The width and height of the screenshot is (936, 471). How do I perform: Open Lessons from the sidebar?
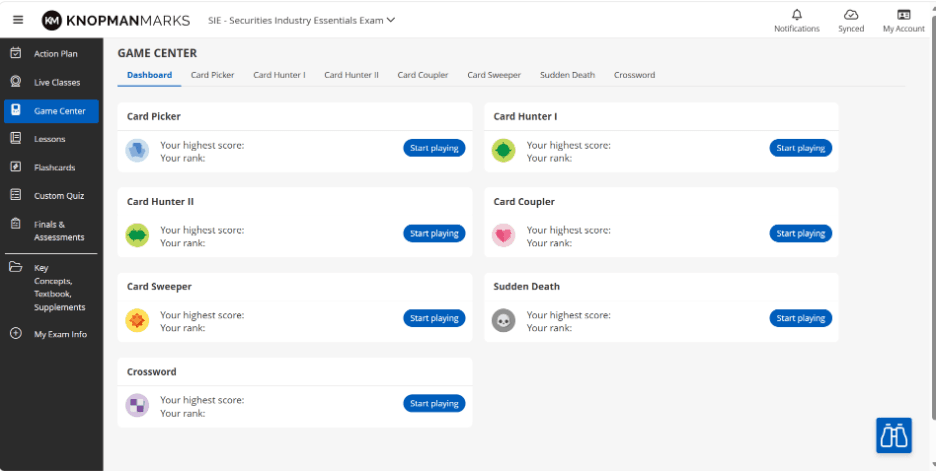coord(51,139)
